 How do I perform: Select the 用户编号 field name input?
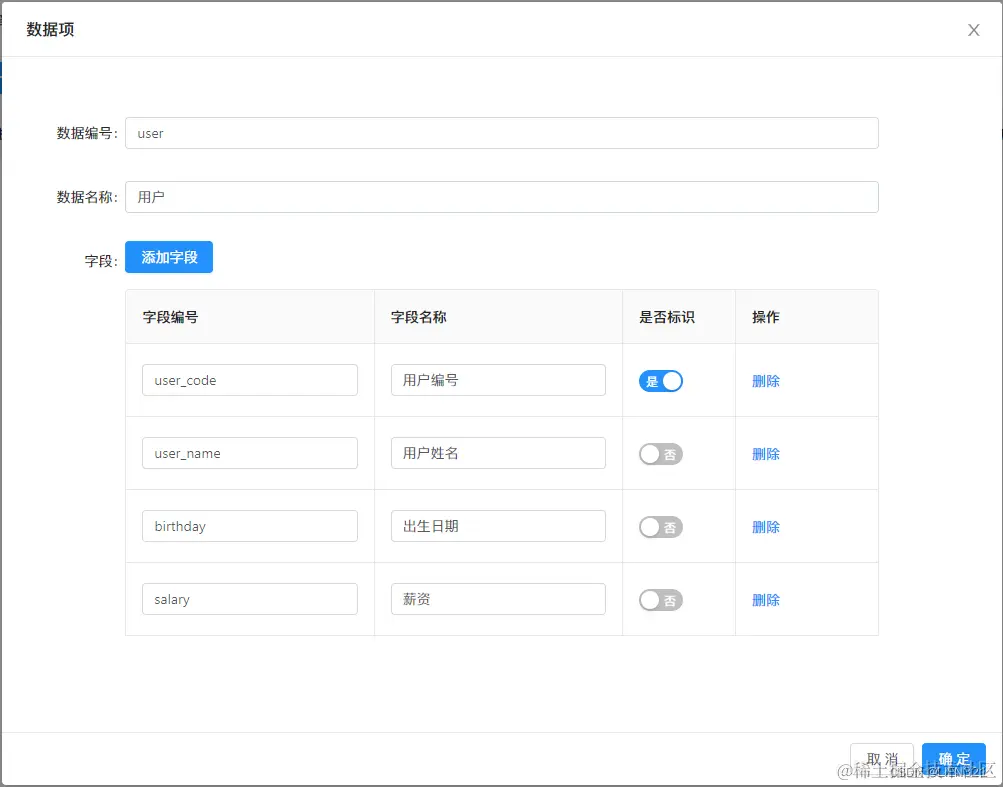tap(497, 380)
